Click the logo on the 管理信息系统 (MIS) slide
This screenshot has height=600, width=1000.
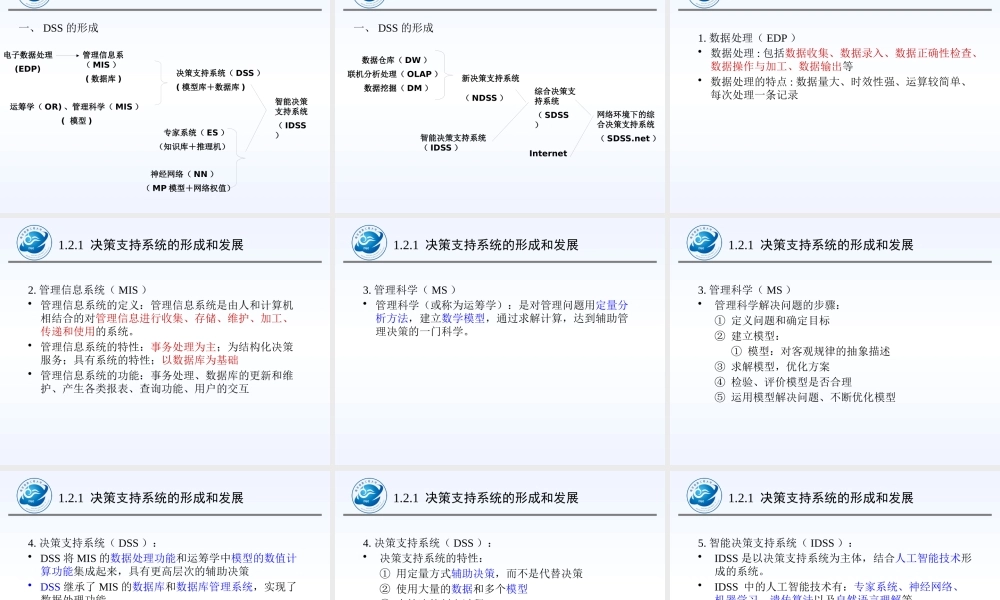[34, 242]
